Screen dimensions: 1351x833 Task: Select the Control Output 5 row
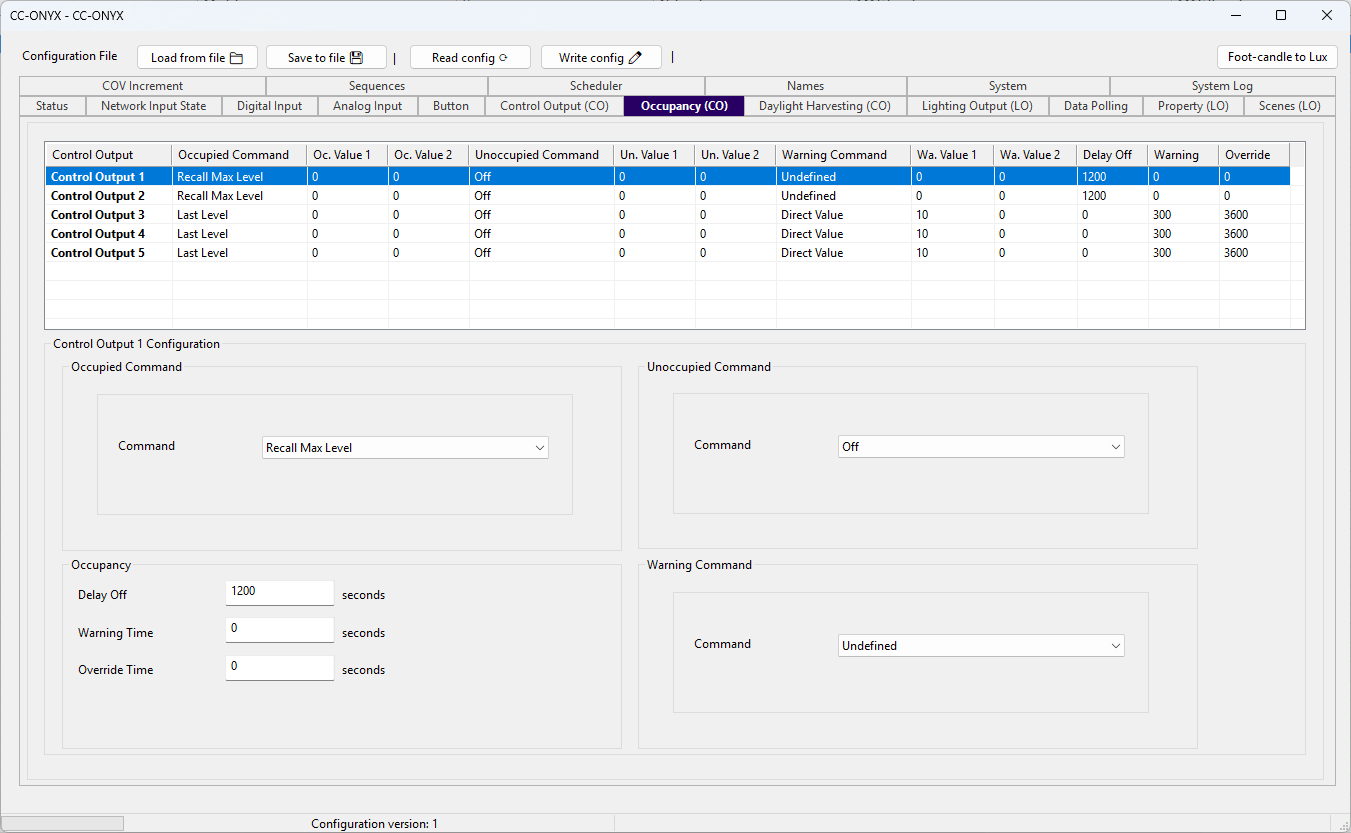pos(668,253)
